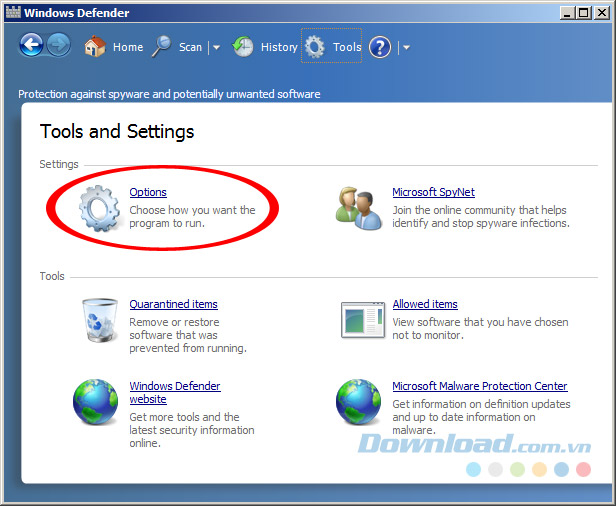Click the Options gear icon
616x506 pixels.
[x=99, y=208]
